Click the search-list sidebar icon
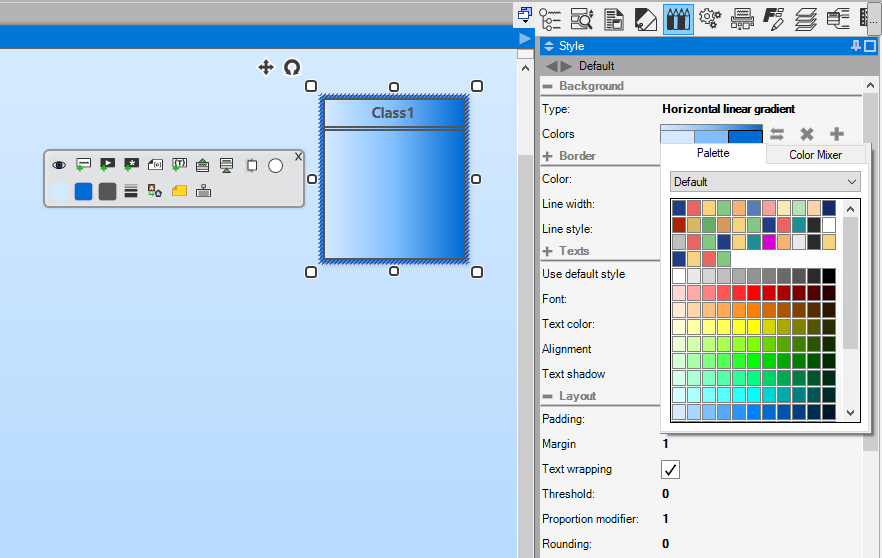The image size is (882, 558). pyautogui.click(x=582, y=19)
